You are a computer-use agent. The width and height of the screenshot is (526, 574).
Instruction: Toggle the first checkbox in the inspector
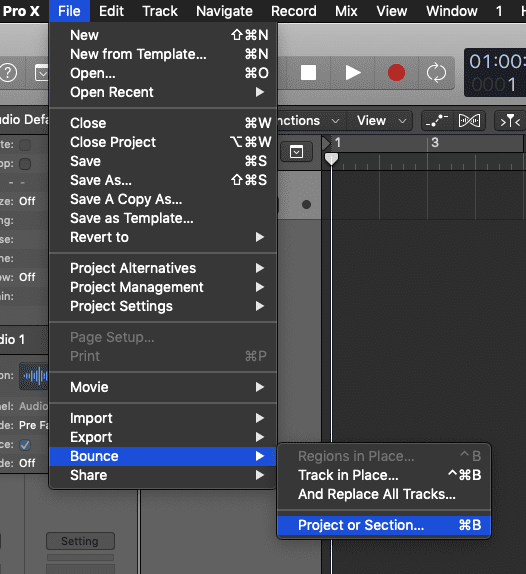pos(25,145)
